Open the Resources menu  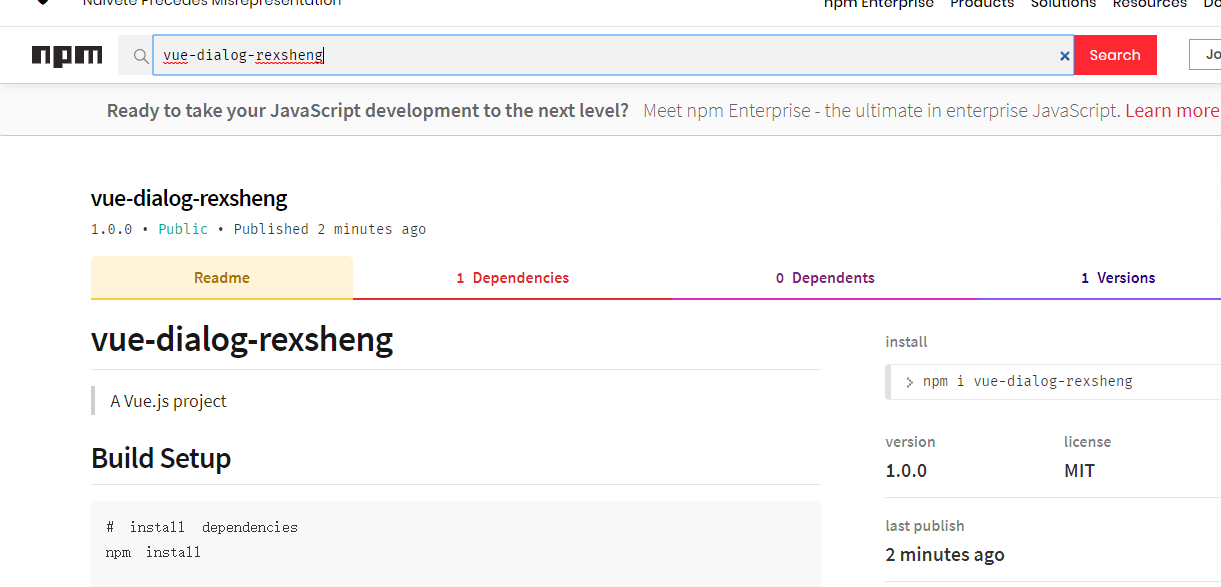tap(1150, 4)
